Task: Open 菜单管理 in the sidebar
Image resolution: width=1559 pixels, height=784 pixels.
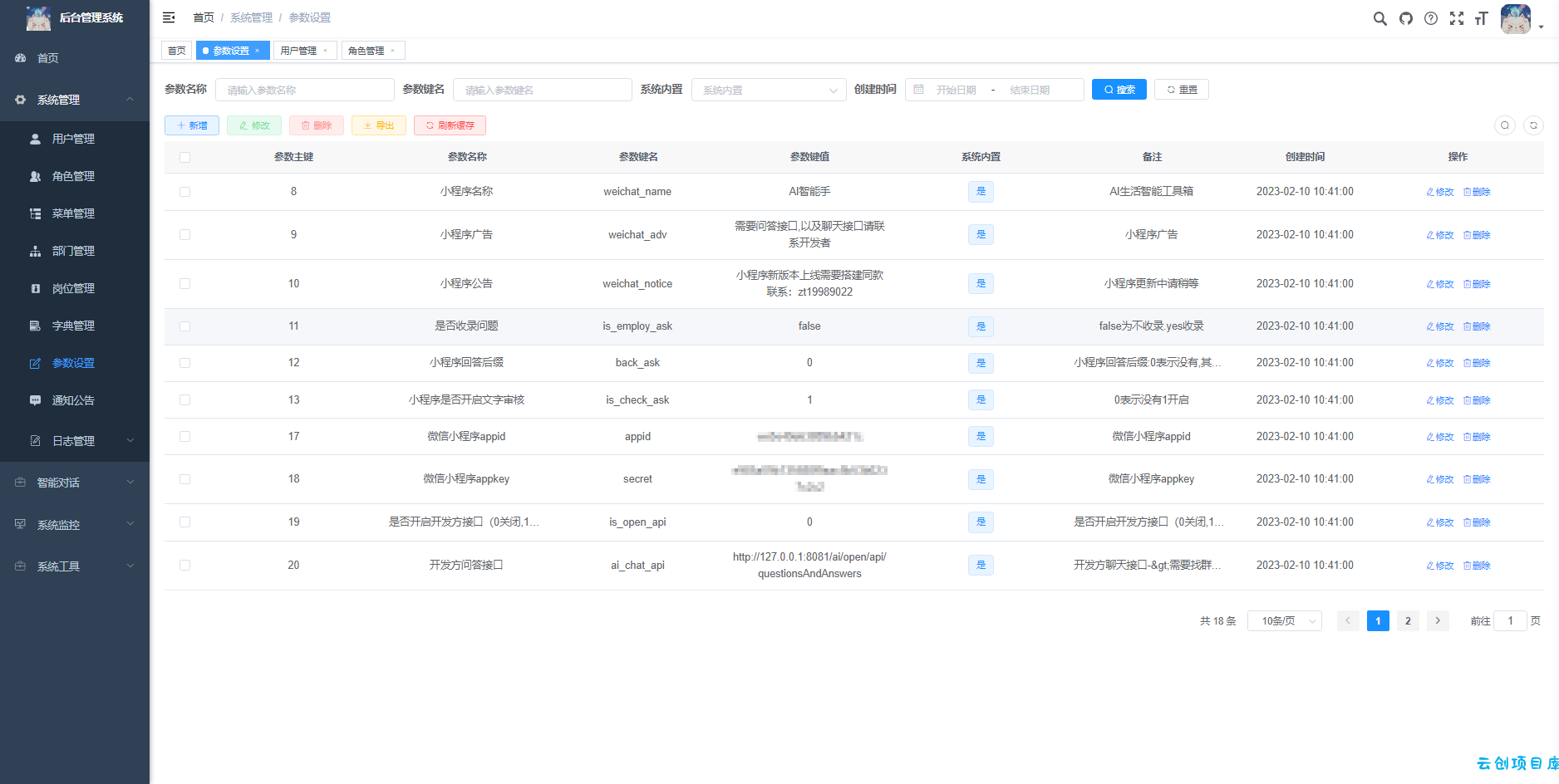Action: tap(75, 213)
